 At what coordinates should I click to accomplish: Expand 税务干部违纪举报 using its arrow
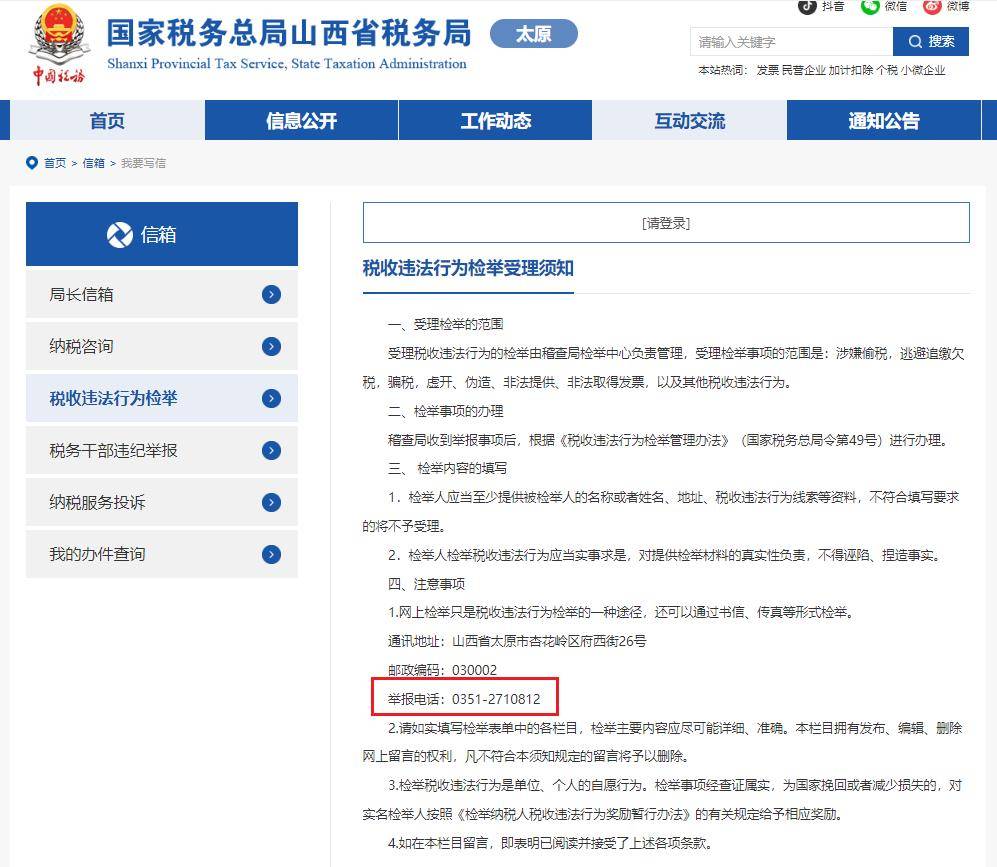point(271,450)
